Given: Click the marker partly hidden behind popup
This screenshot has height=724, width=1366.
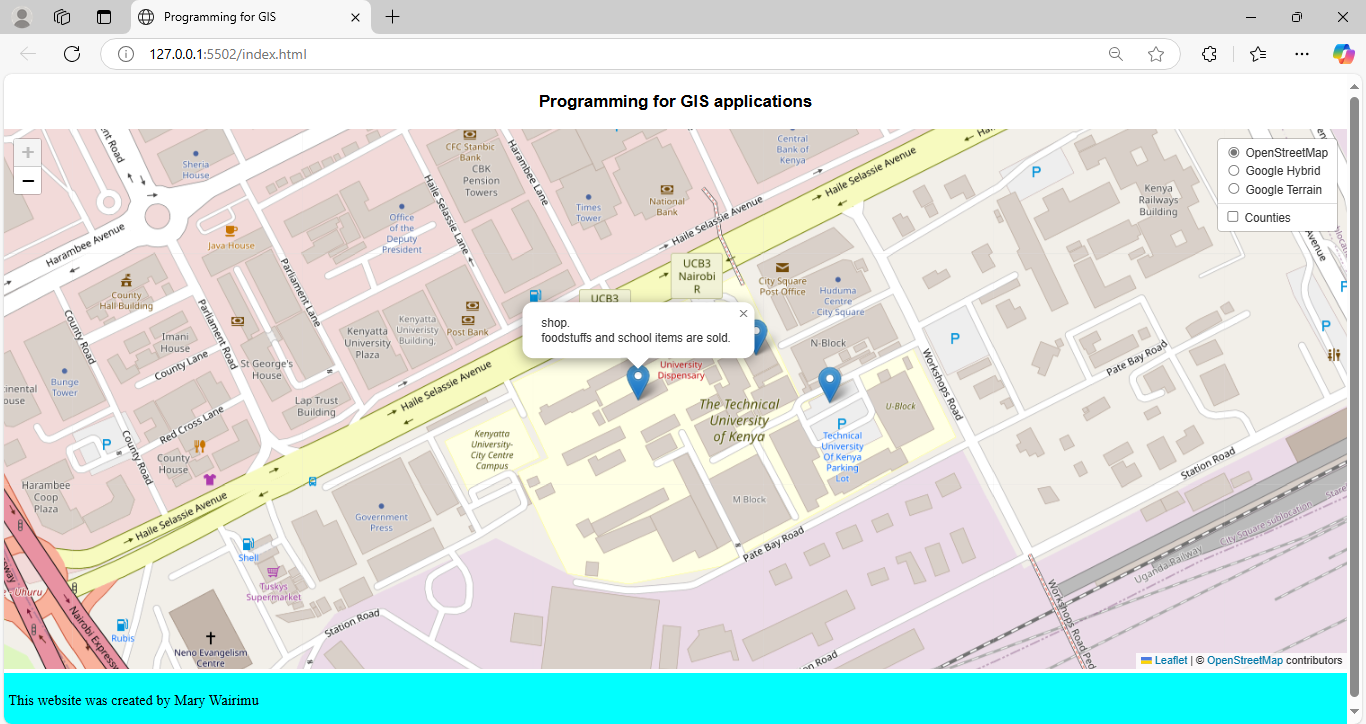Looking at the screenshot, I should coord(758,338).
